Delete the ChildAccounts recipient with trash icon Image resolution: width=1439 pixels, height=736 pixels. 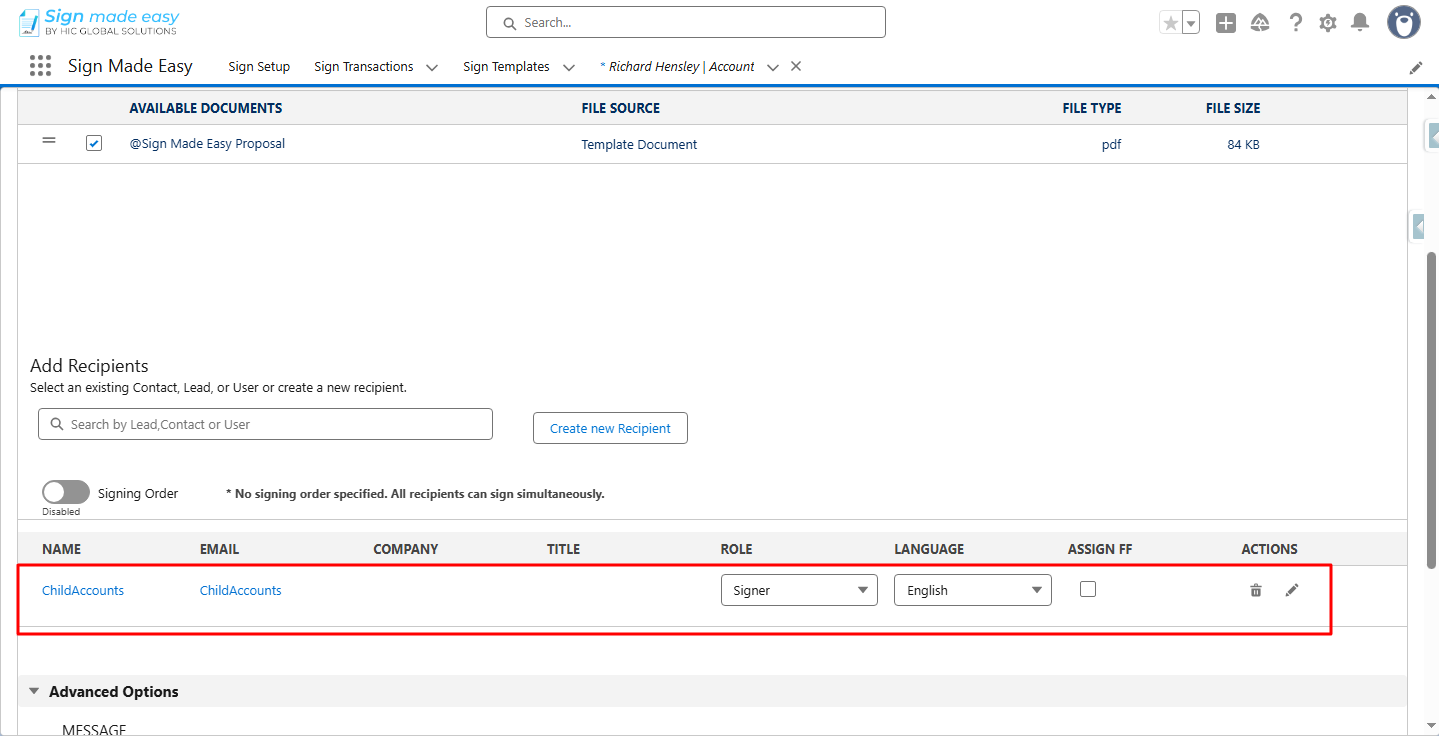click(1255, 590)
